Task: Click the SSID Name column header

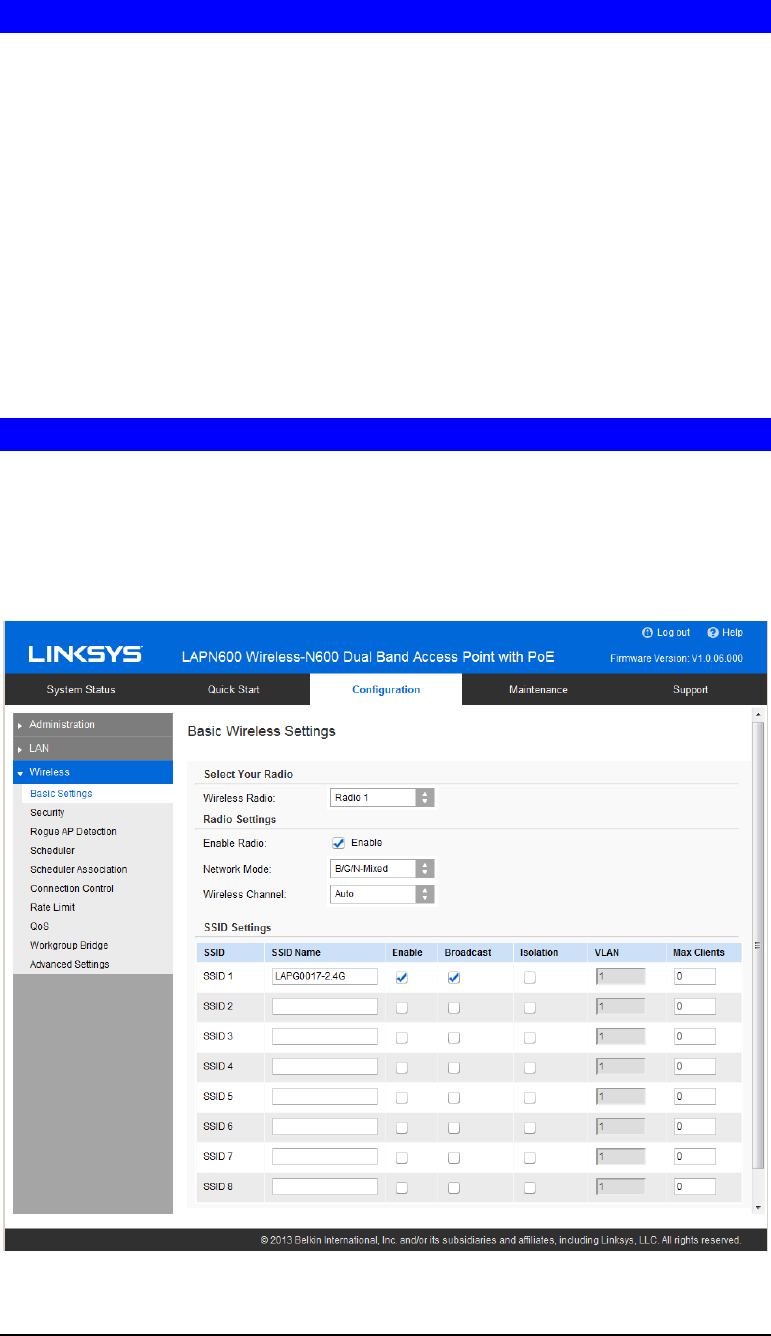Action: click(x=296, y=952)
